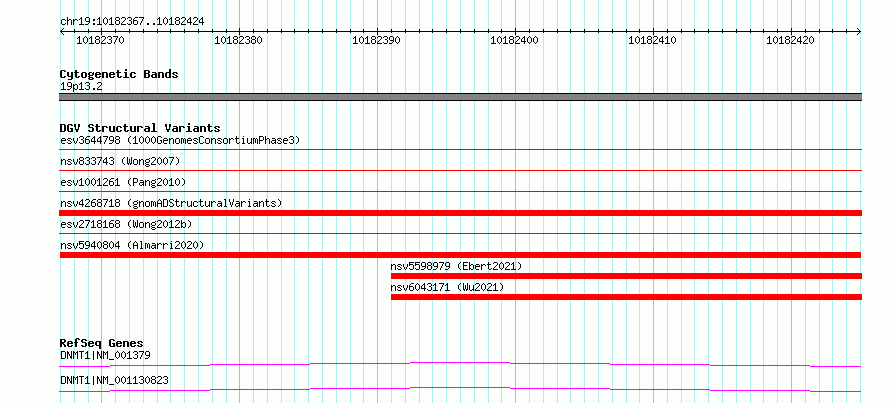Click ruler position 10182380
The width and height of the screenshot is (890, 403).
pyautogui.click(x=238, y=40)
